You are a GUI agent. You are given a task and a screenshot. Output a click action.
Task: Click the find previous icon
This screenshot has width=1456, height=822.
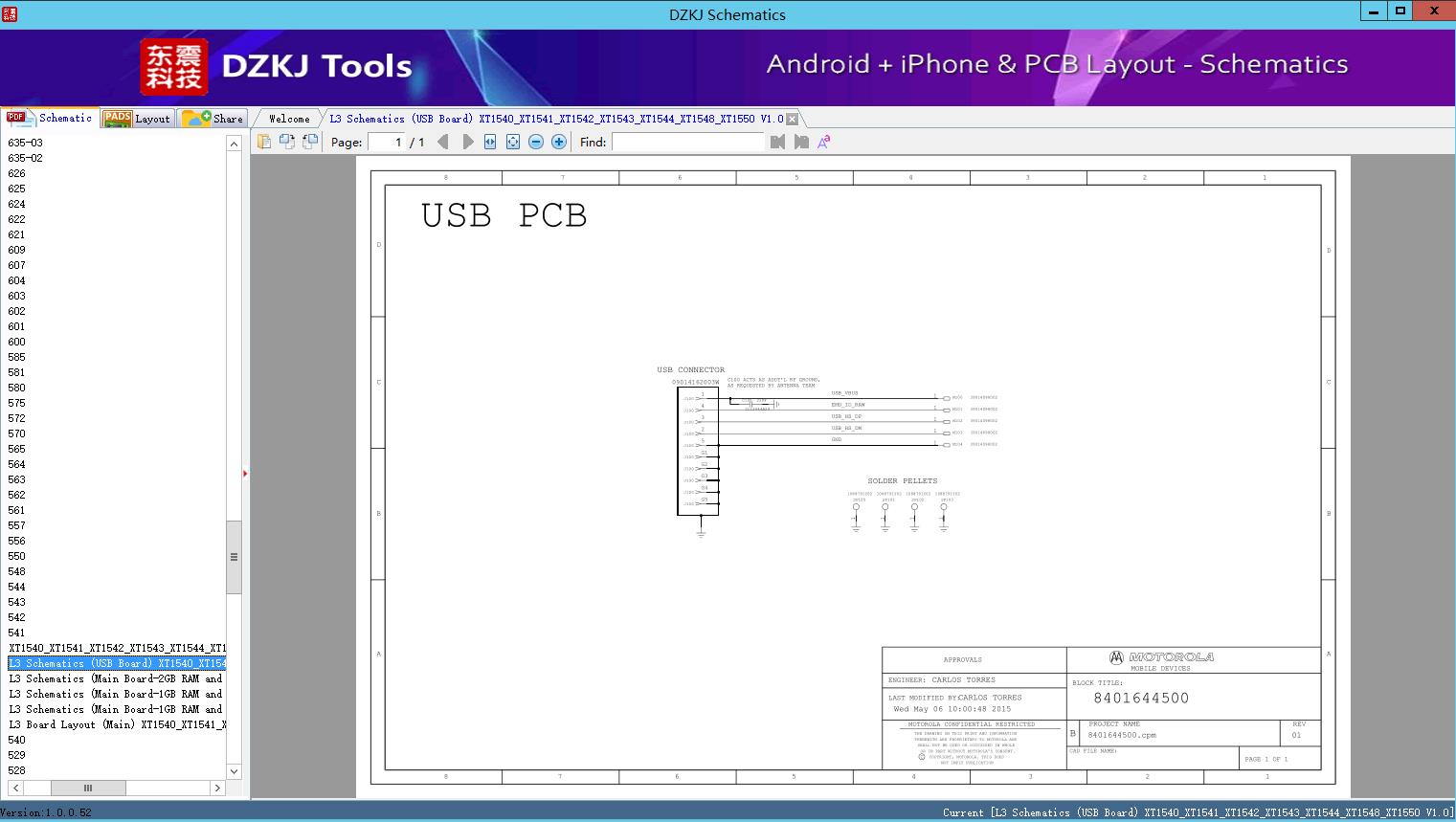tap(777, 142)
